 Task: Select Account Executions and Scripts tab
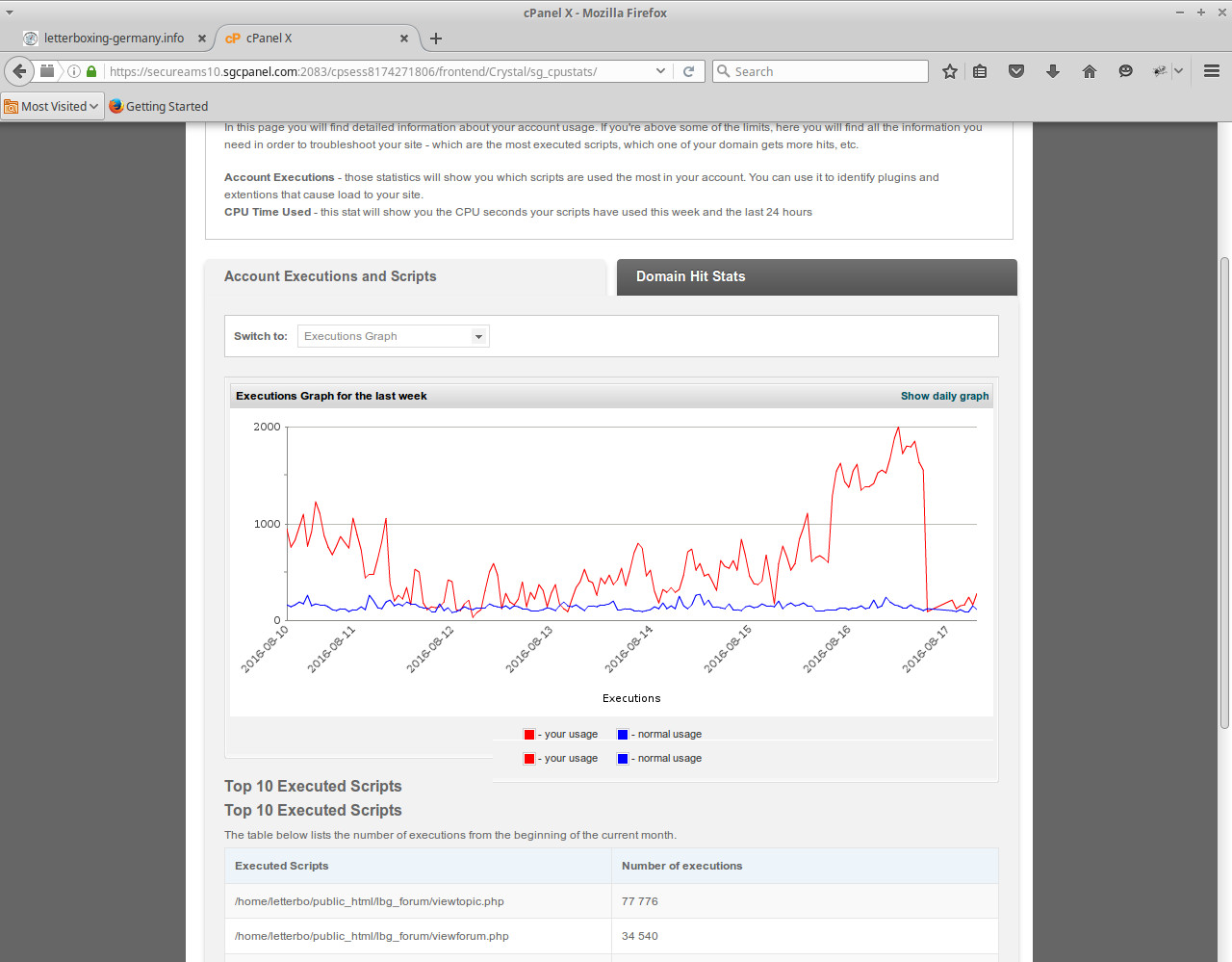(330, 276)
